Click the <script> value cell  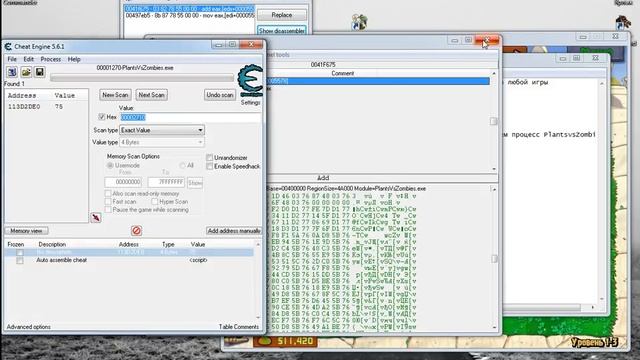(x=198, y=260)
